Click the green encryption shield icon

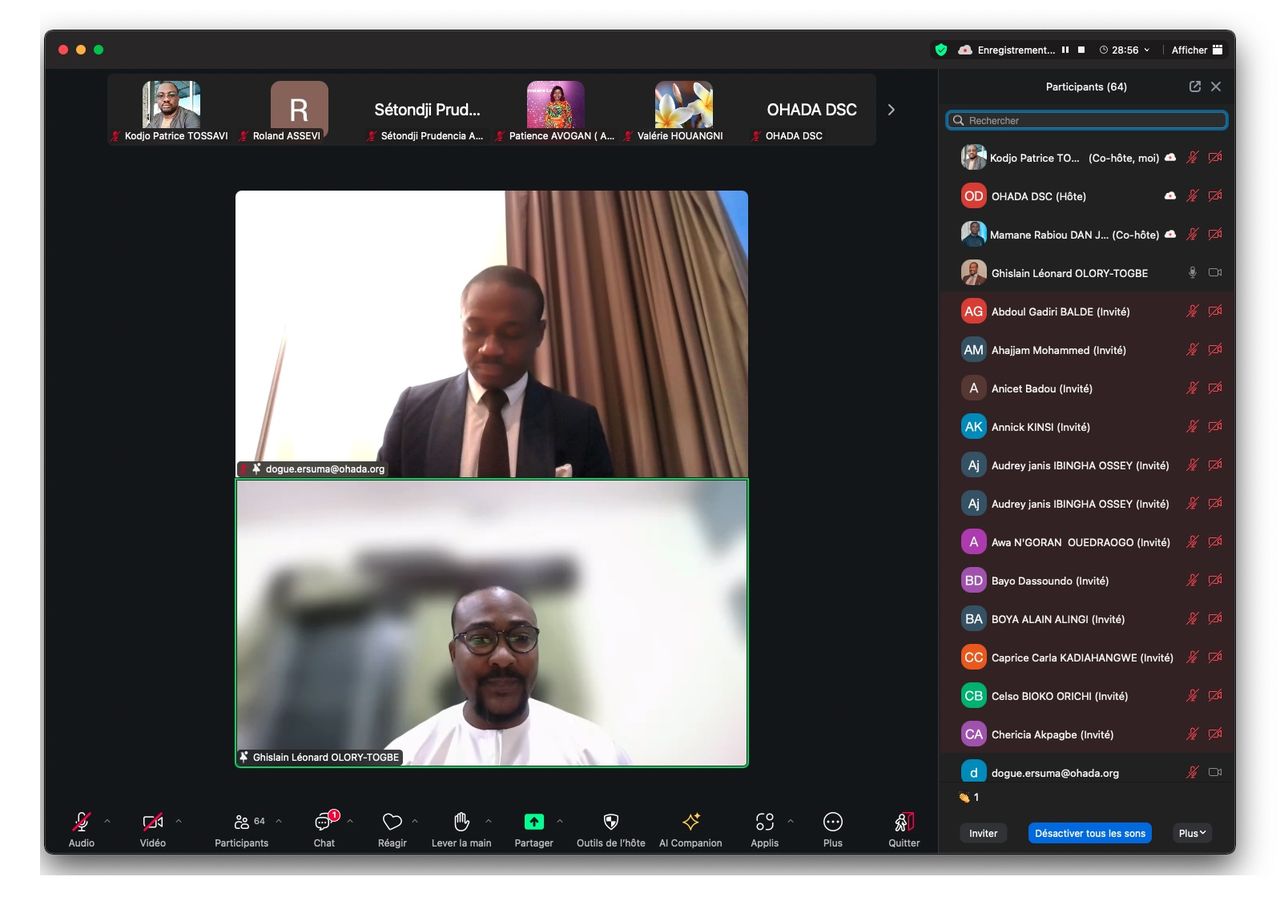(x=941, y=50)
